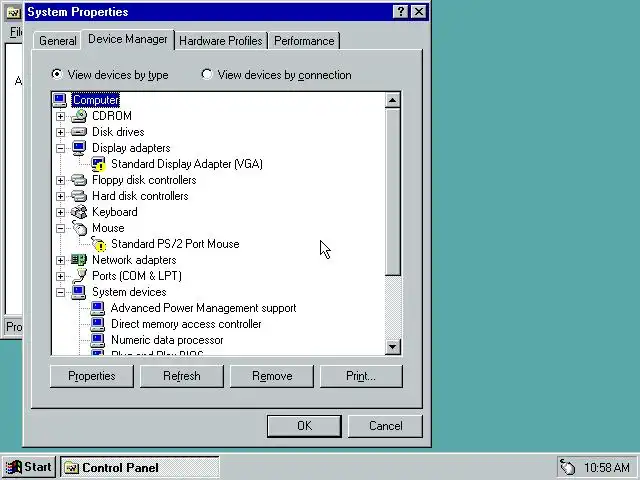Click the Control Panel icon in the title bar corner
This screenshot has width=640, height=480.
point(13,13)
